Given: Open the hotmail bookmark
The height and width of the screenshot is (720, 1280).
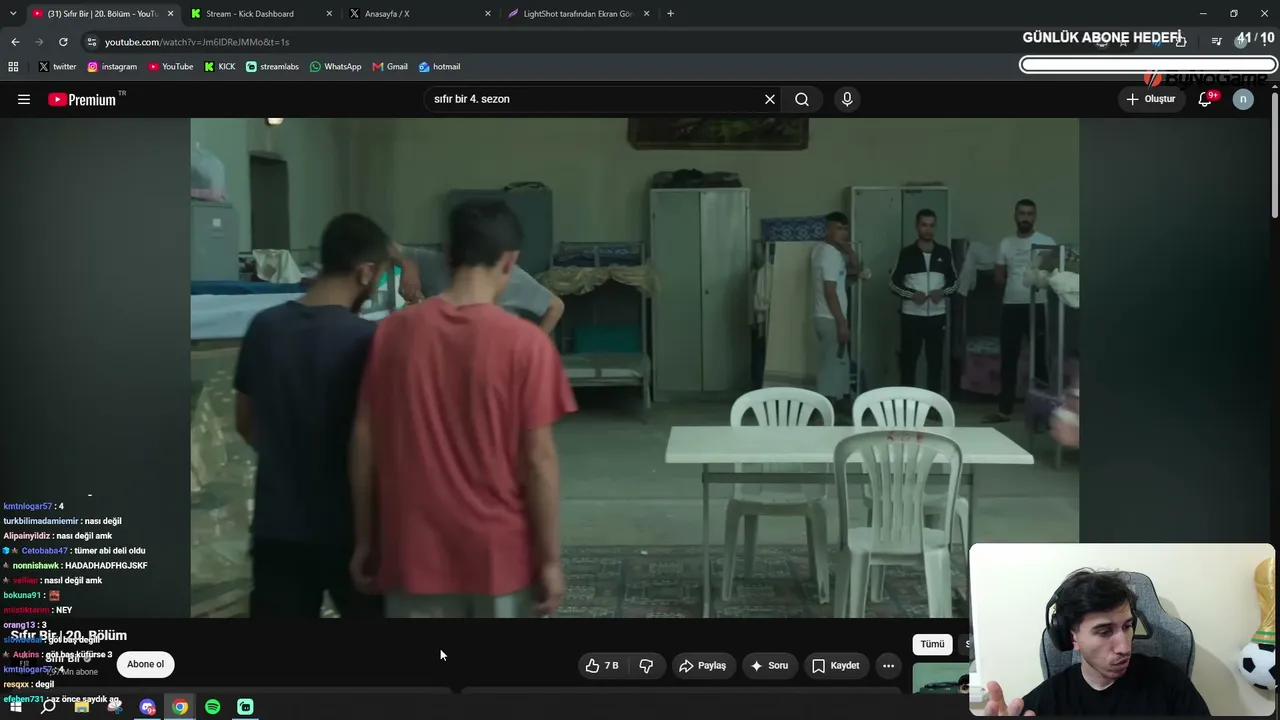Looking at the screenshot, I should [x=439, y=67].
